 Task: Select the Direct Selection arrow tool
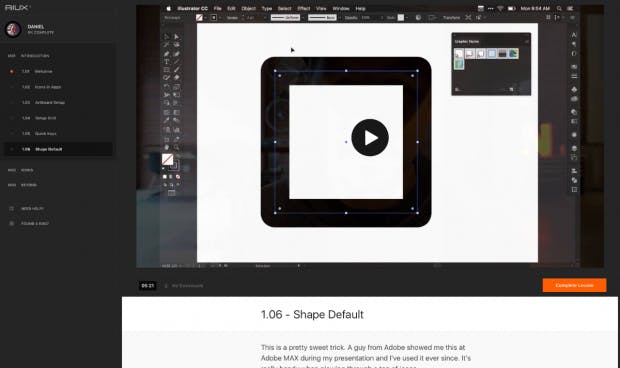176,36
